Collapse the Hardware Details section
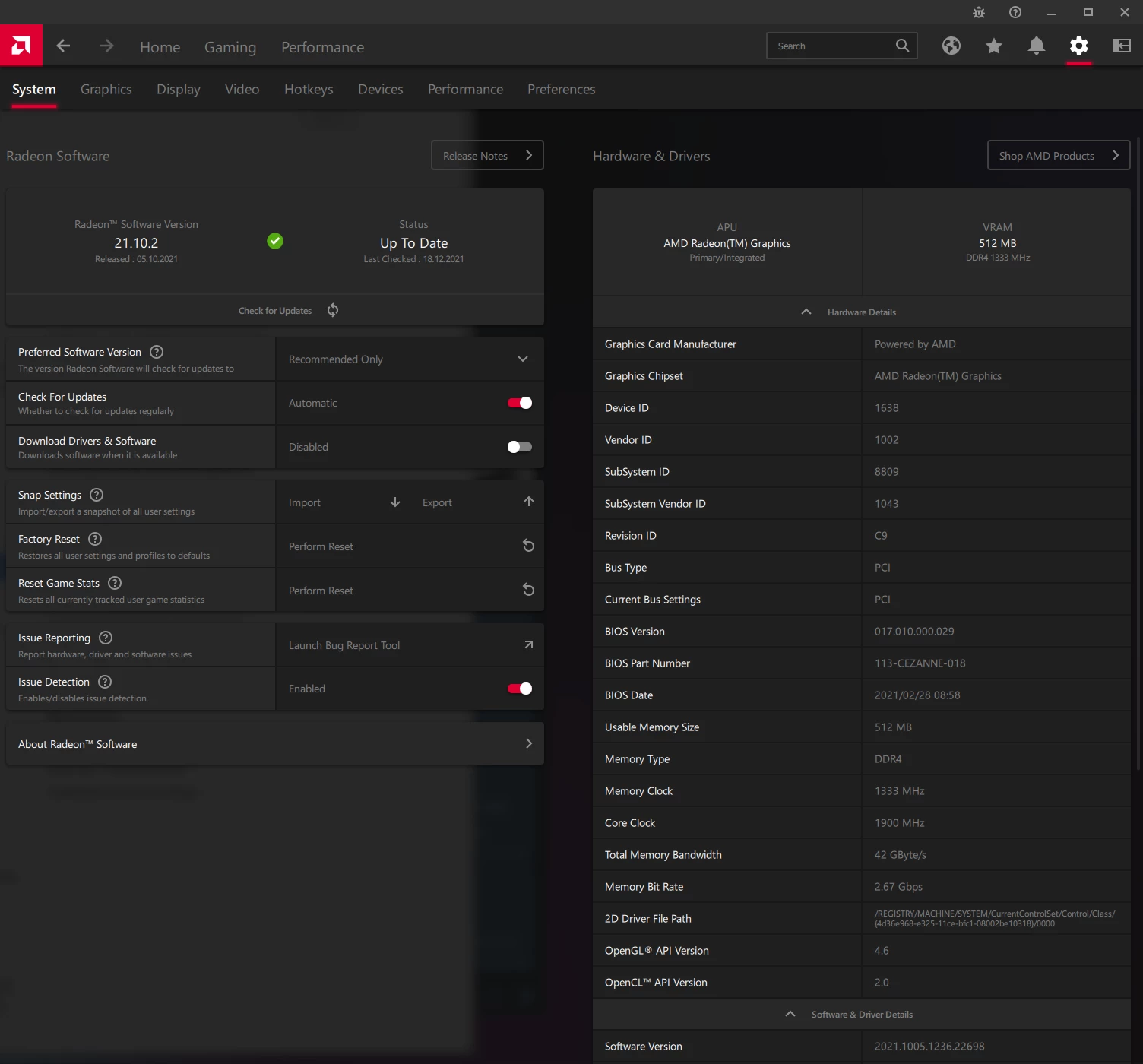The height and width of the screenshot is (1064, 1143). click(862, 312)
